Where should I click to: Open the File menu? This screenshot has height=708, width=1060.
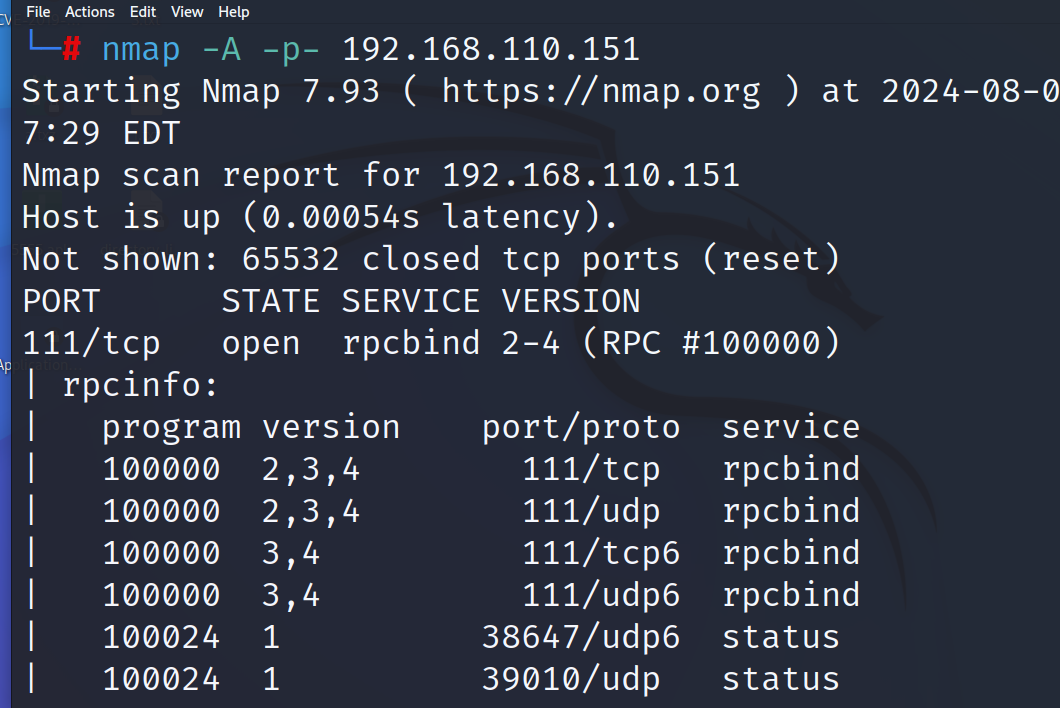38,11
